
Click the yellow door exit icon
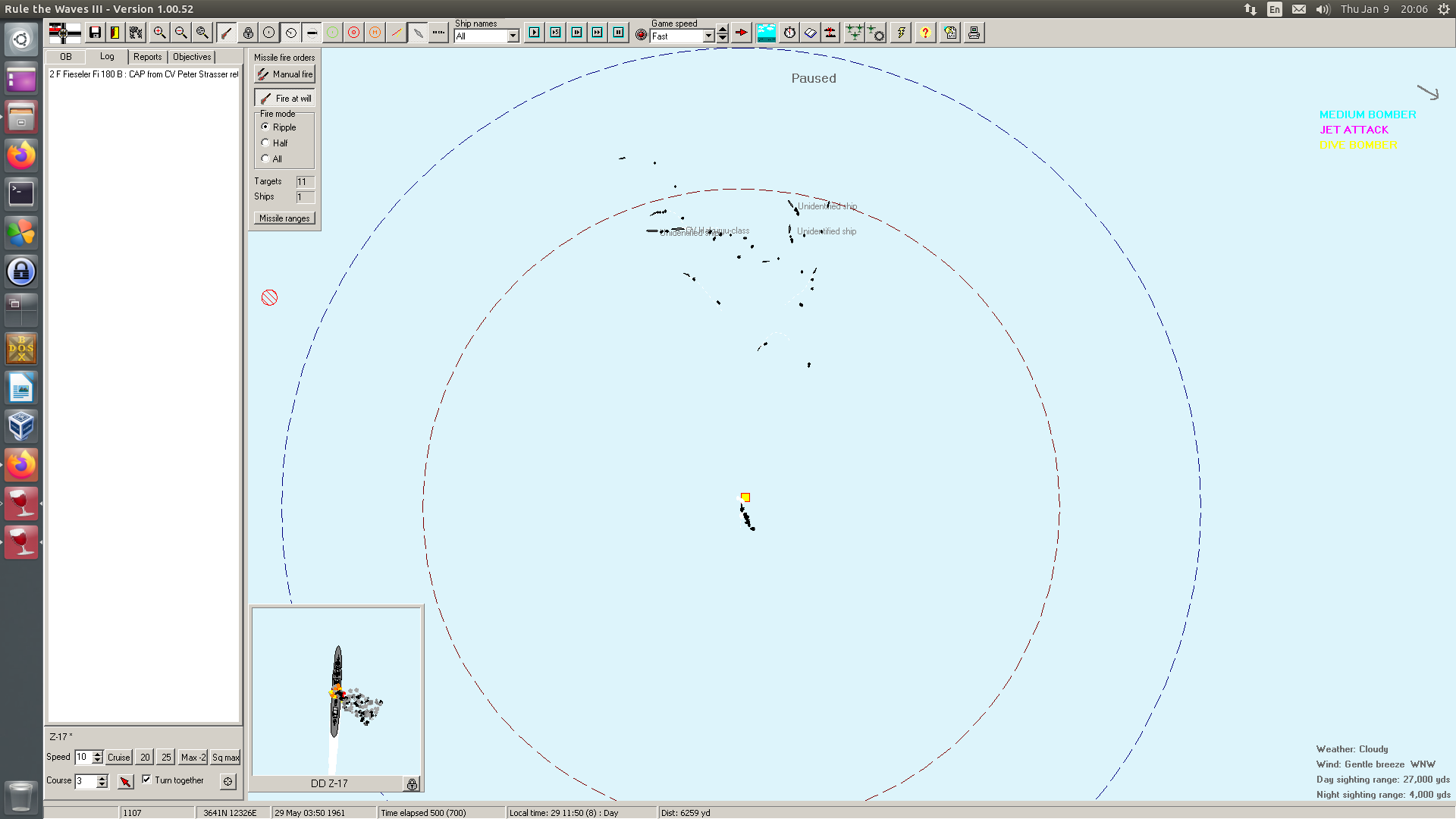point(115,33)
